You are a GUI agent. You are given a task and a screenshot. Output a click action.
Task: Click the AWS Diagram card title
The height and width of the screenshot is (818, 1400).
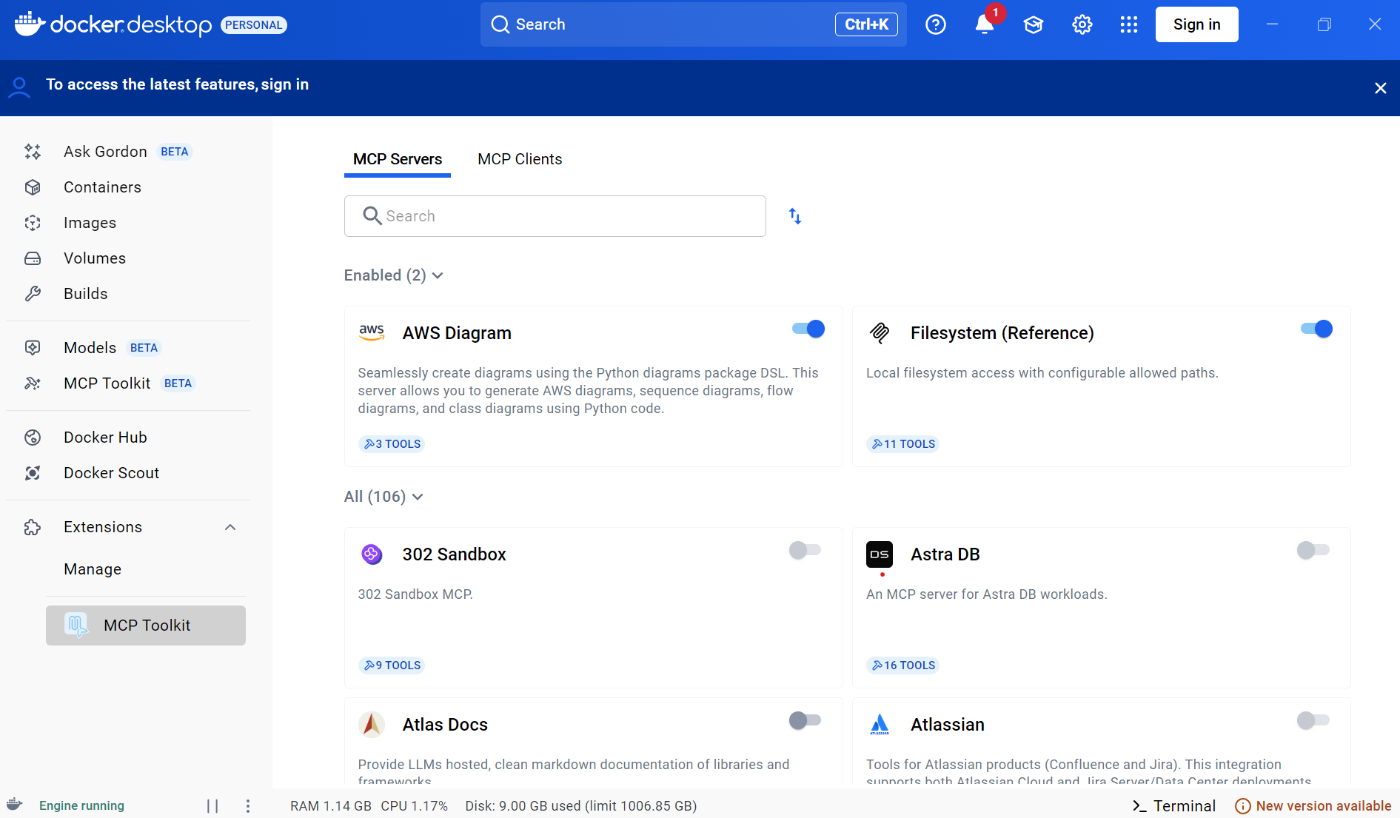tap(457, 333)
